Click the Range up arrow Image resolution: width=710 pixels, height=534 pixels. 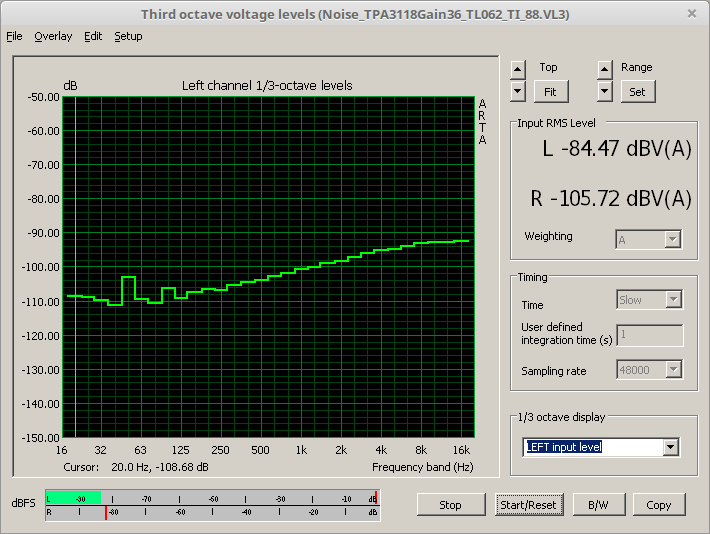(x=604, y=69)
